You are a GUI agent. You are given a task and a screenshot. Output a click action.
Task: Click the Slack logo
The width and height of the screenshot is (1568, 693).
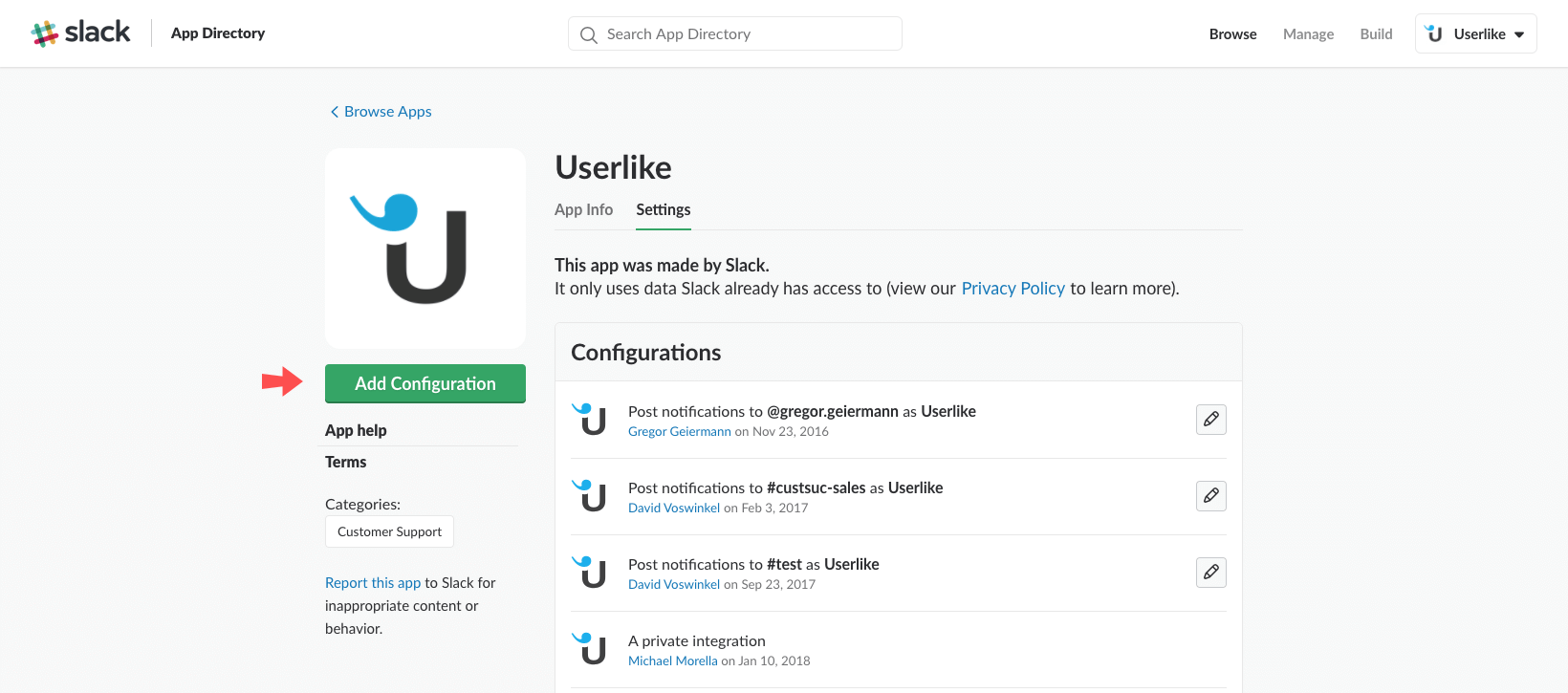click(x=81, y=32)
